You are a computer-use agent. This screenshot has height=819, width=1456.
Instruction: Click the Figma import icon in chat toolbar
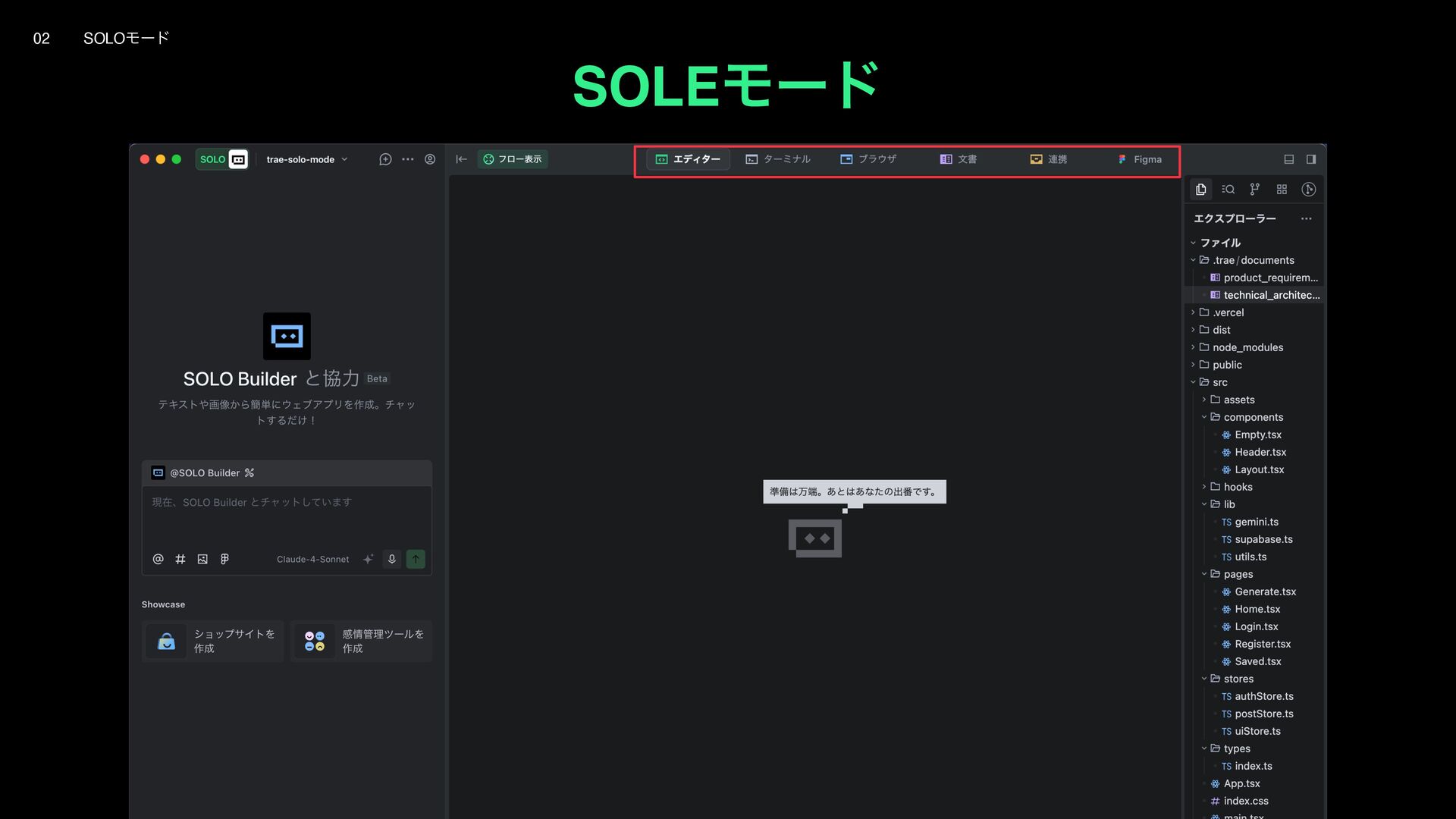tap(224, 559)
